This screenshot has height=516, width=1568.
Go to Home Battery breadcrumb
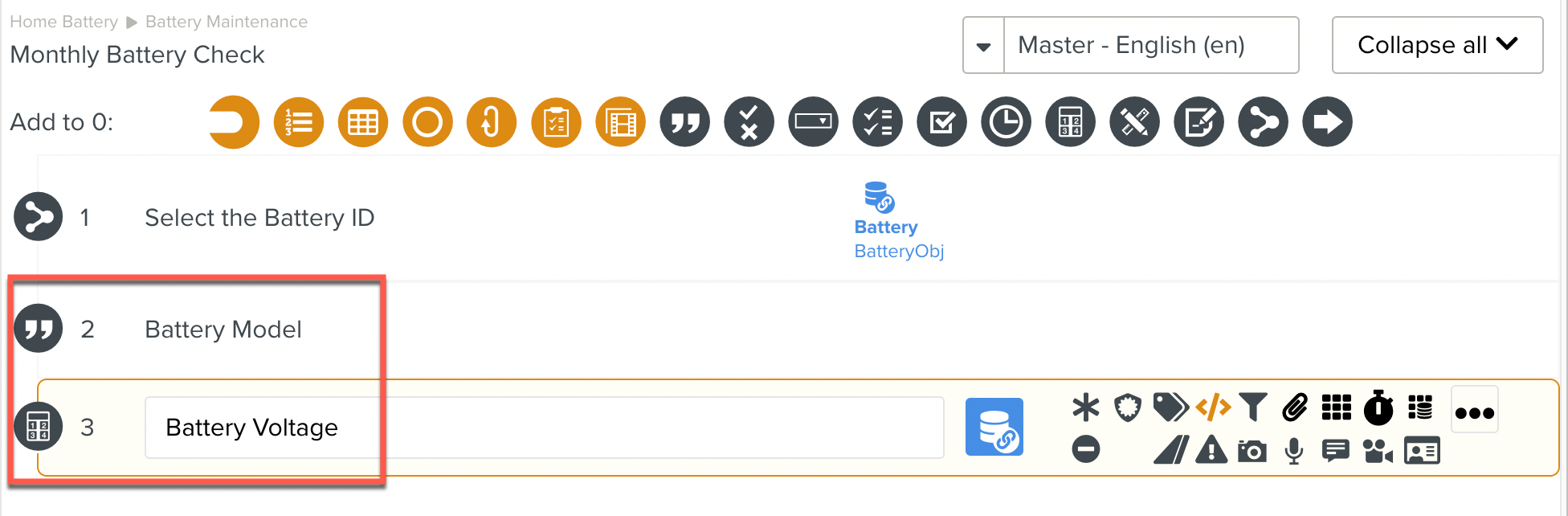point(63,22)
